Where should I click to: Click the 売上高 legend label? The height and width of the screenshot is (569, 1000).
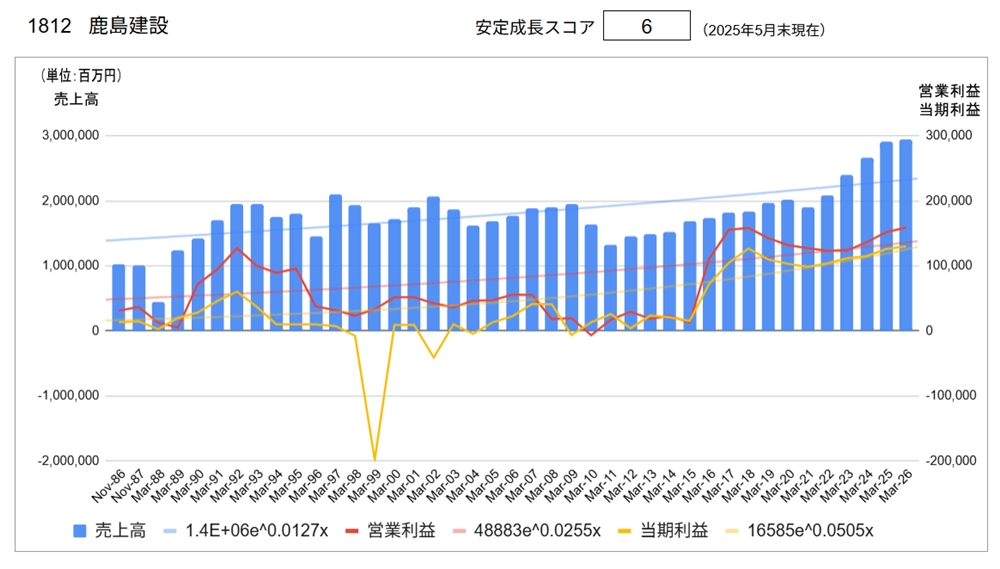point(121,531)
